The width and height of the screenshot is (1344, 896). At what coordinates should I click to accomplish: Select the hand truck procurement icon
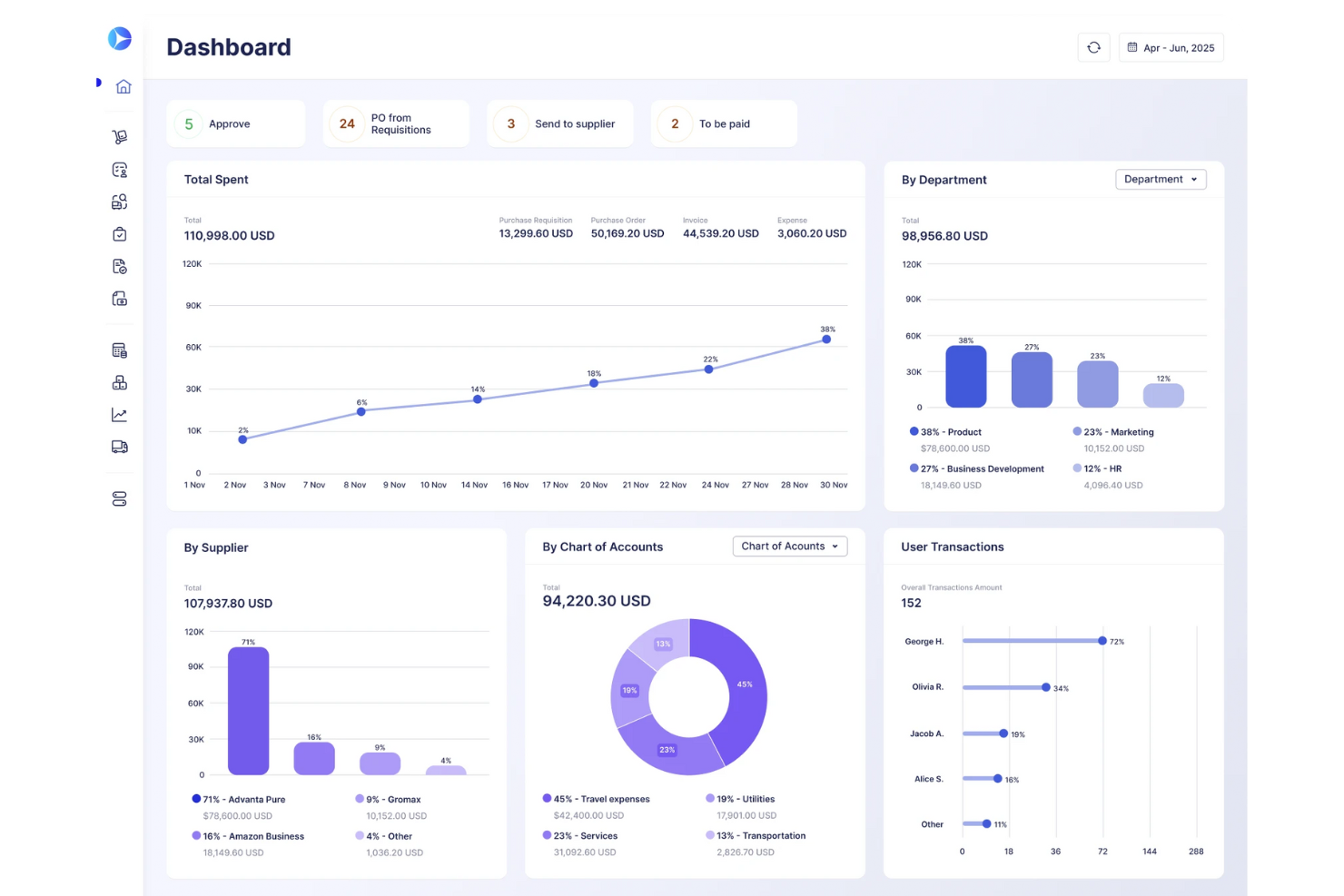pyautogui.click(x=119, y=136)
